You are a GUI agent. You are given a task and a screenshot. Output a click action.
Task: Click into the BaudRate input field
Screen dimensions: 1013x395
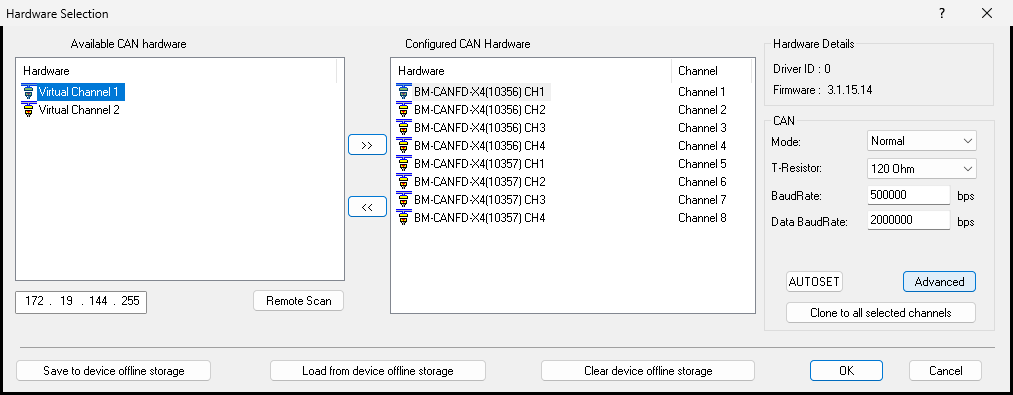(909, 195)
